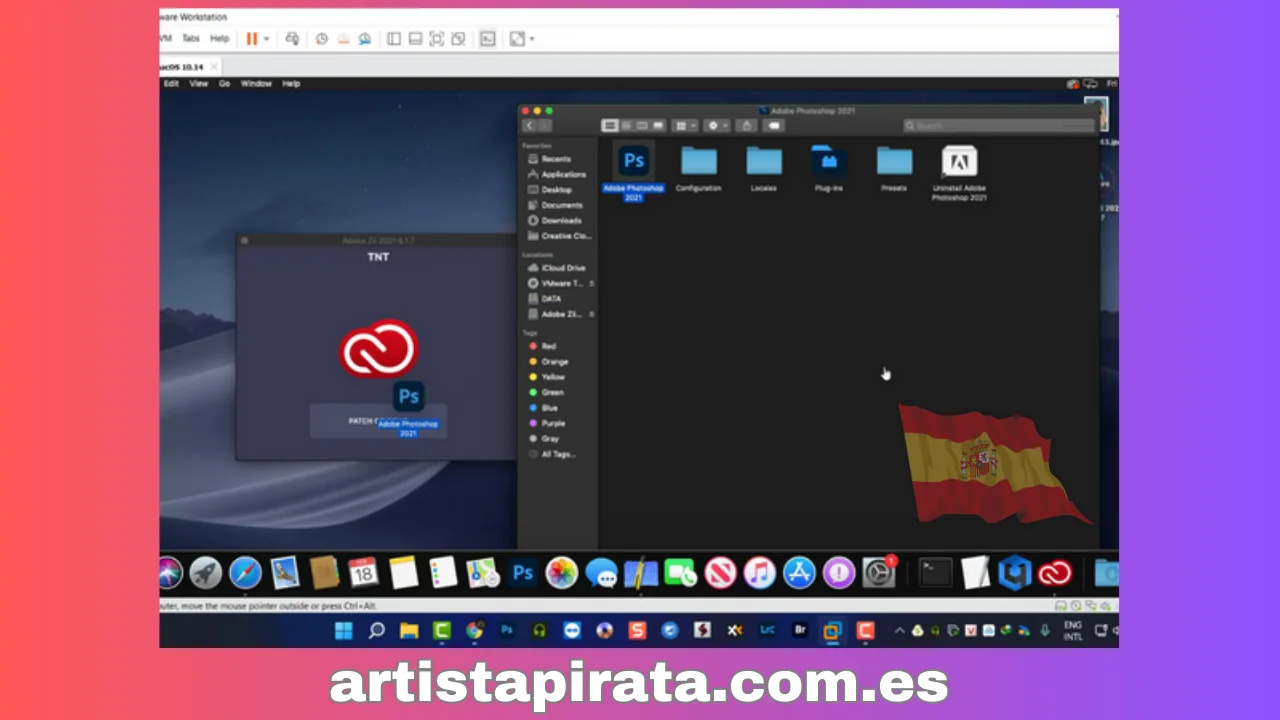Open the dropdown arrow beside VMware pause button
1280x720 pixels.
coord(266,39)
